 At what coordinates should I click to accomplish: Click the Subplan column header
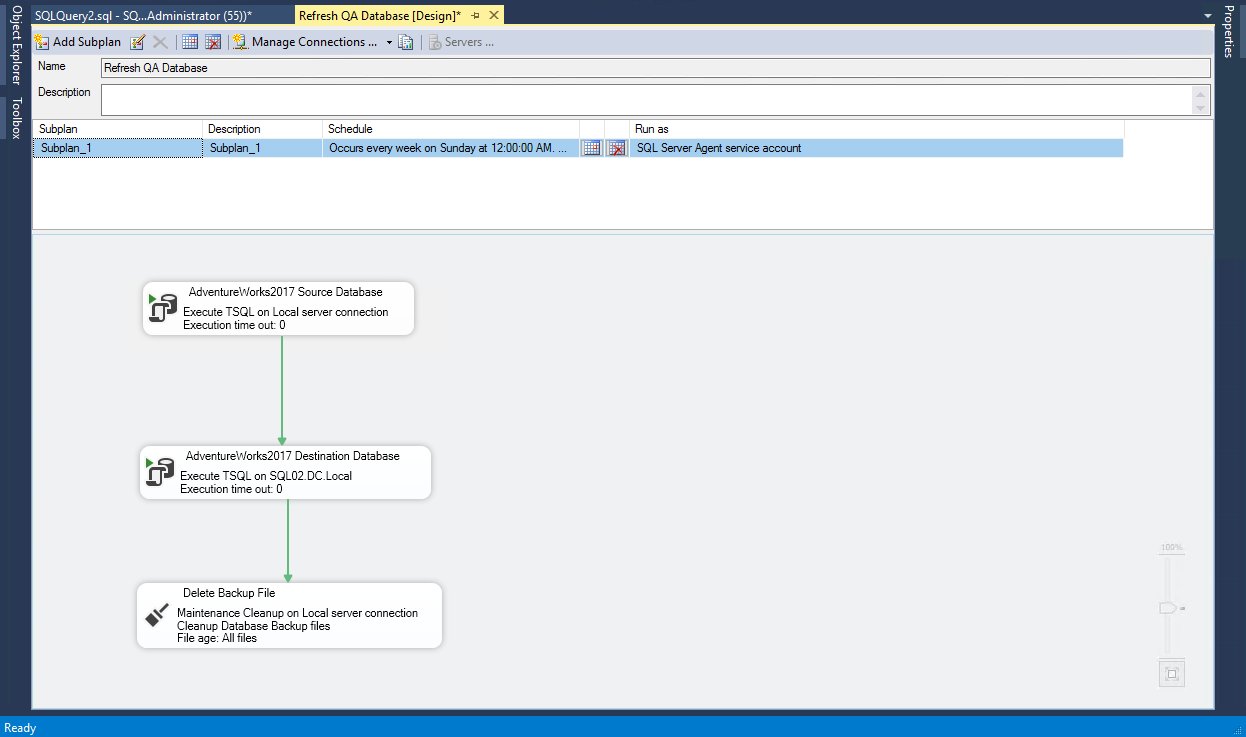point(118,129)
